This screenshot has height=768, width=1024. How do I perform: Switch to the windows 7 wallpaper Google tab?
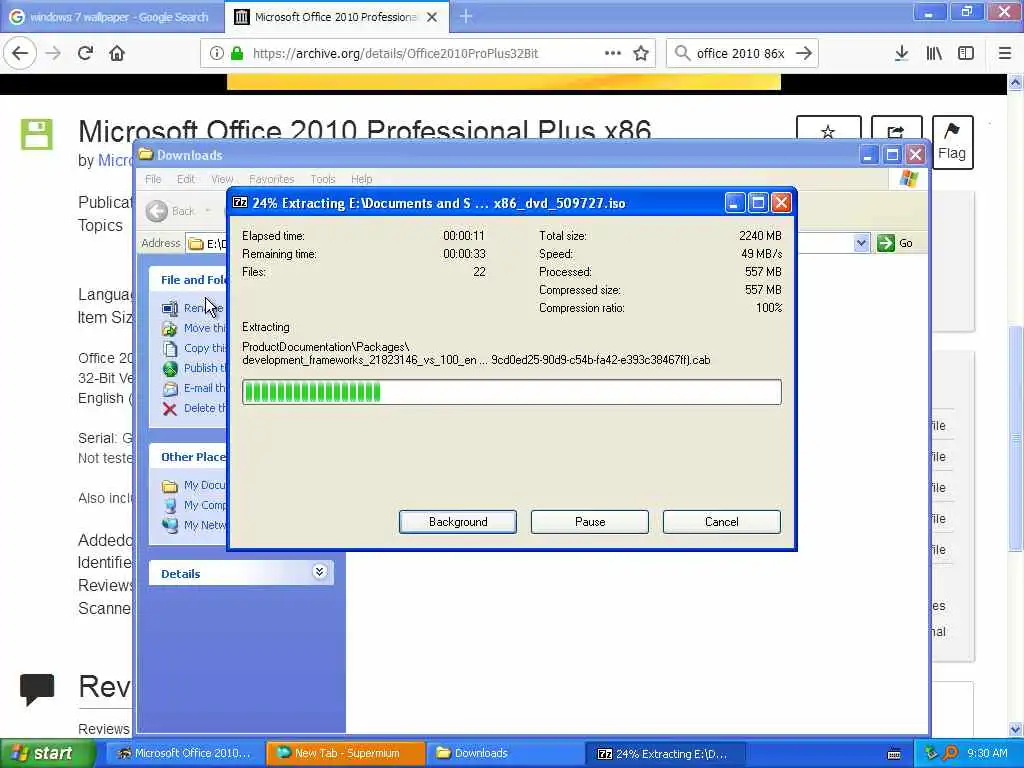[x=111, y=17]
